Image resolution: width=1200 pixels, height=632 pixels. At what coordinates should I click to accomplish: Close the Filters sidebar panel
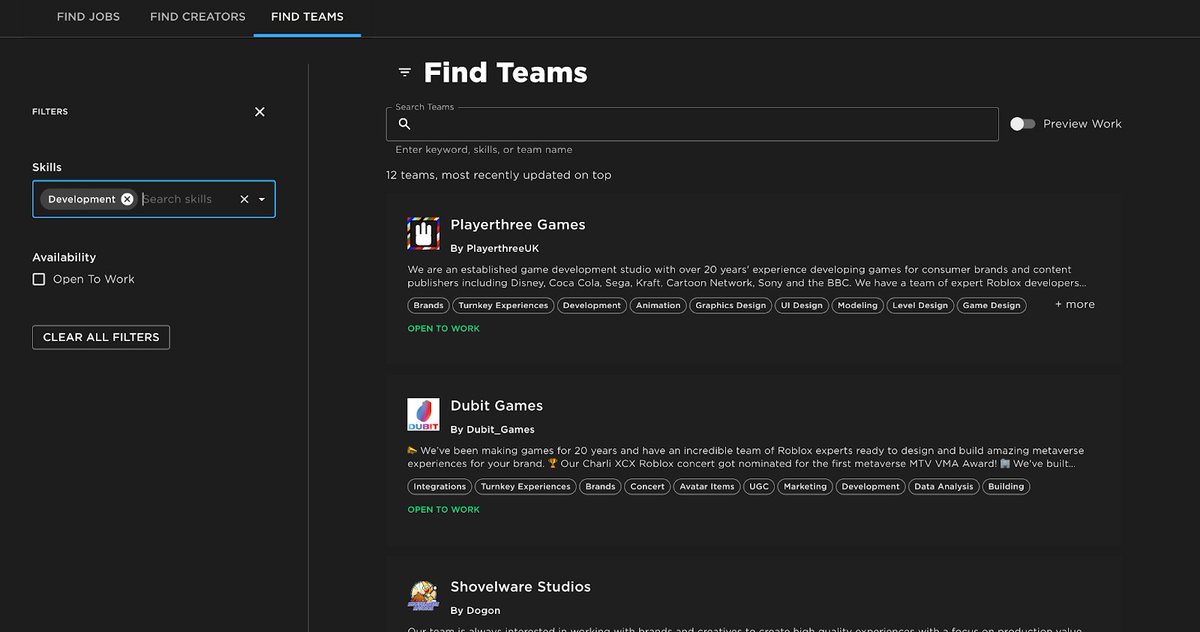(259, 111)
